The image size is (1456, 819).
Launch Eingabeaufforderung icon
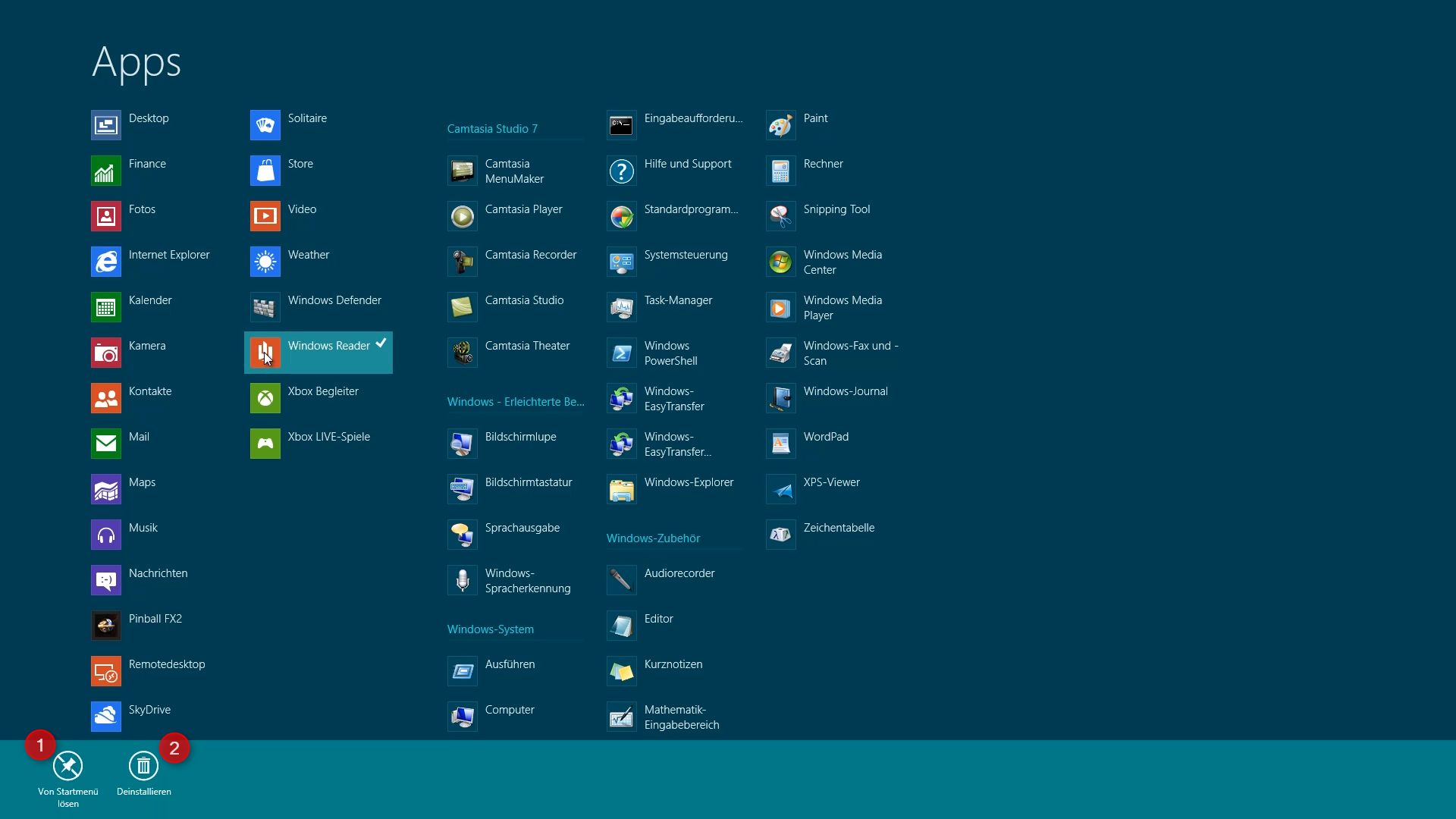click(x=622, y=125)
